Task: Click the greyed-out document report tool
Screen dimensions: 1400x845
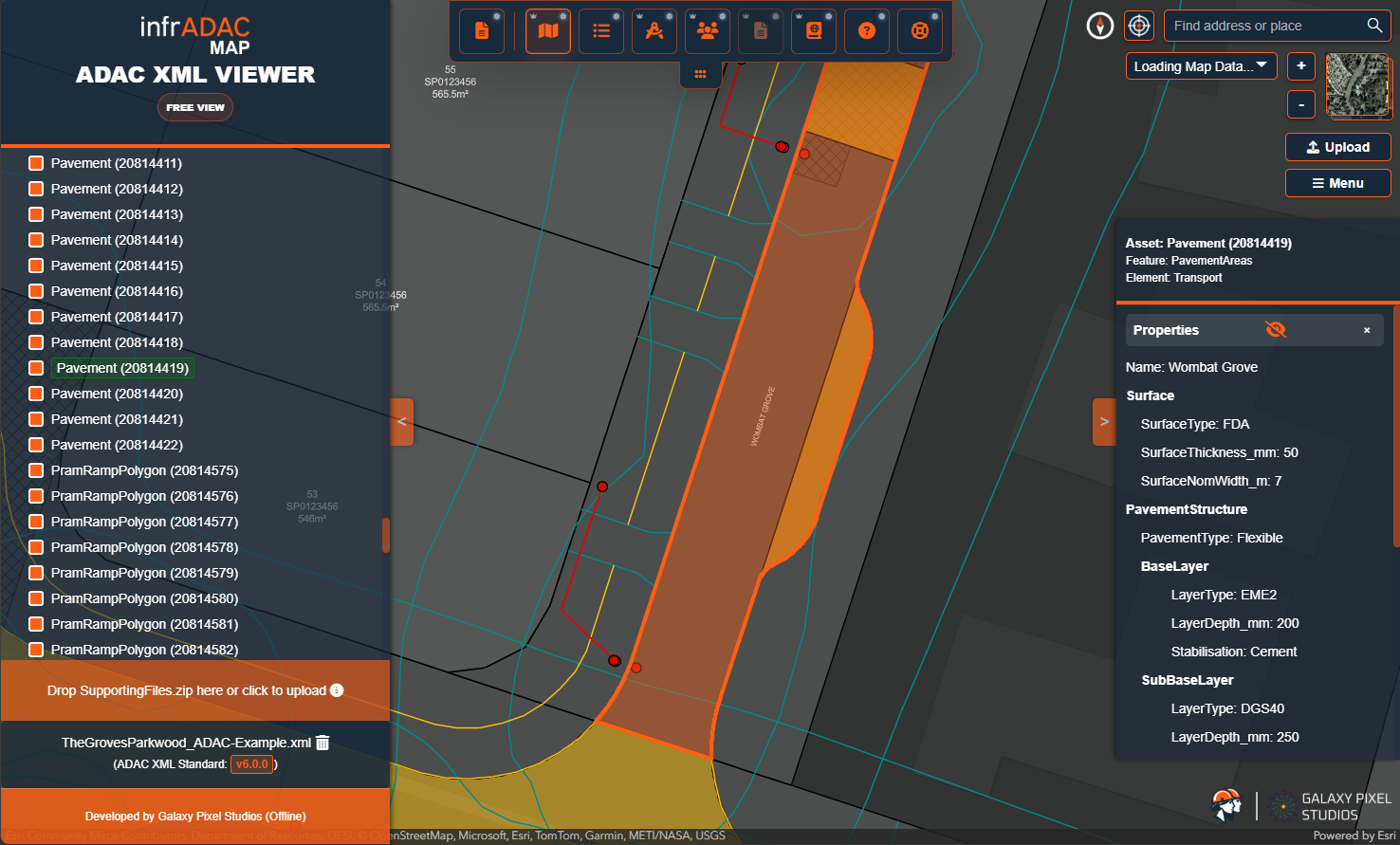Action: click(x=761, y=31)
